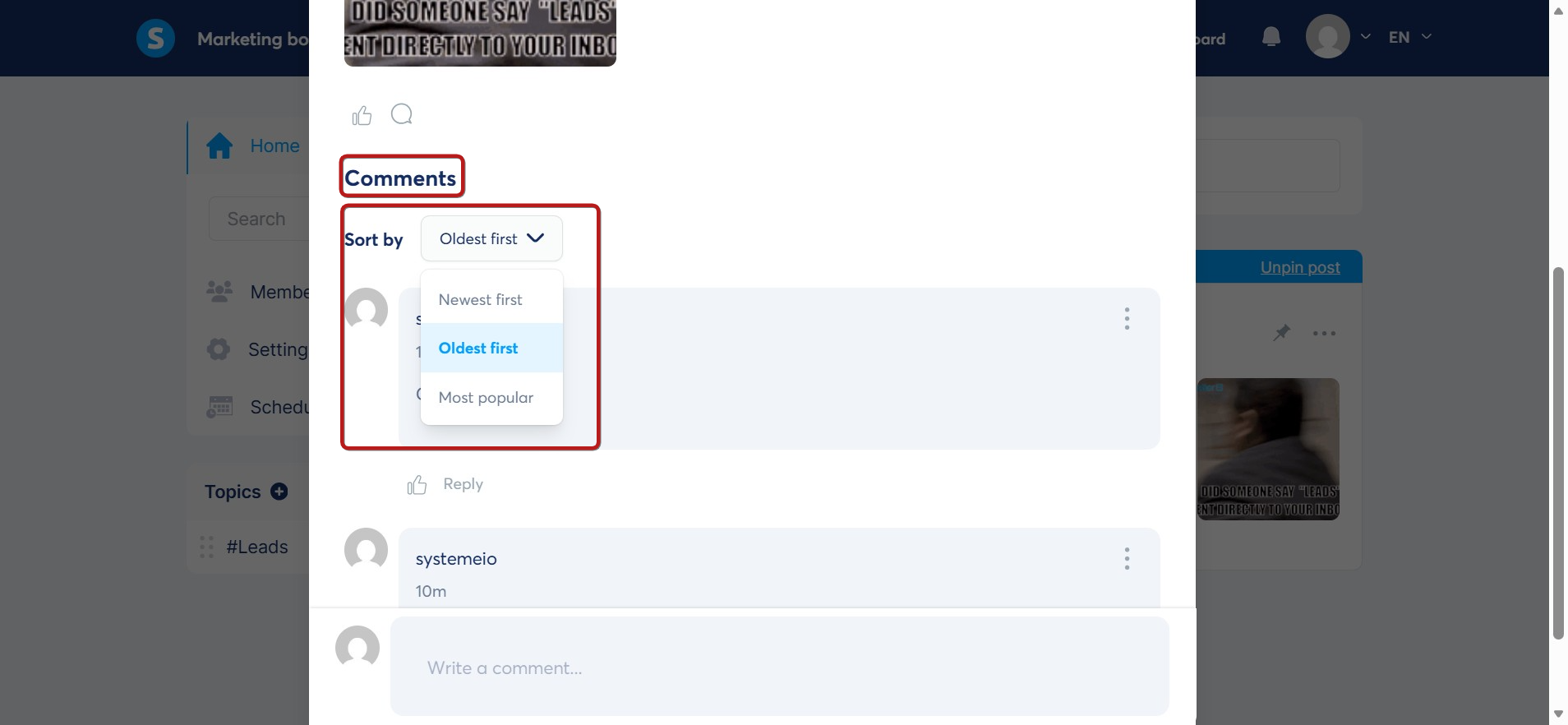Like the post with thumbs-up icon
1568x725 pixels.
click(362, 115)
